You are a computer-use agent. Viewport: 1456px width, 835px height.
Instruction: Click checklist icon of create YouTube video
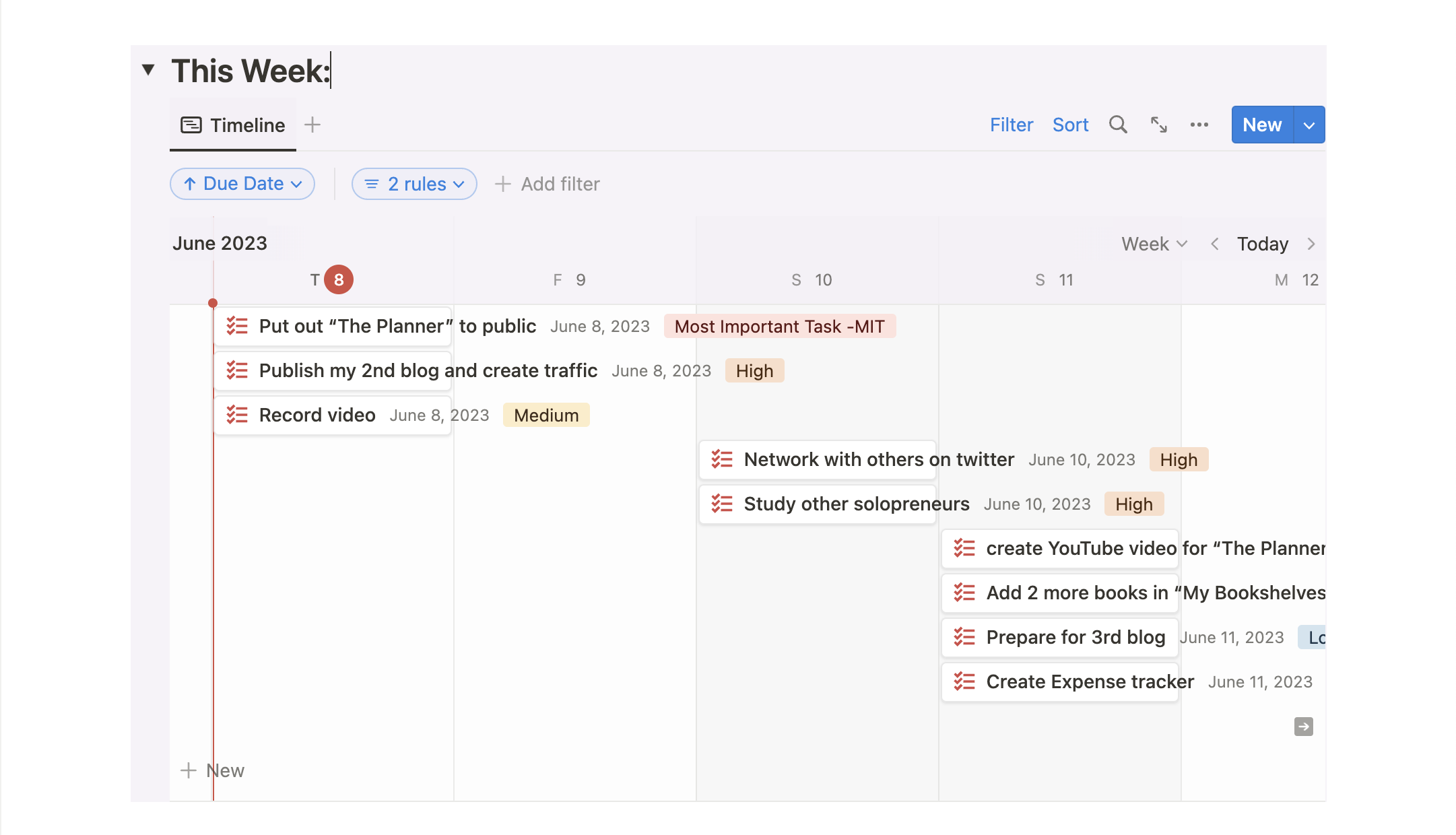pyautogui.click(x=964, y=548)
